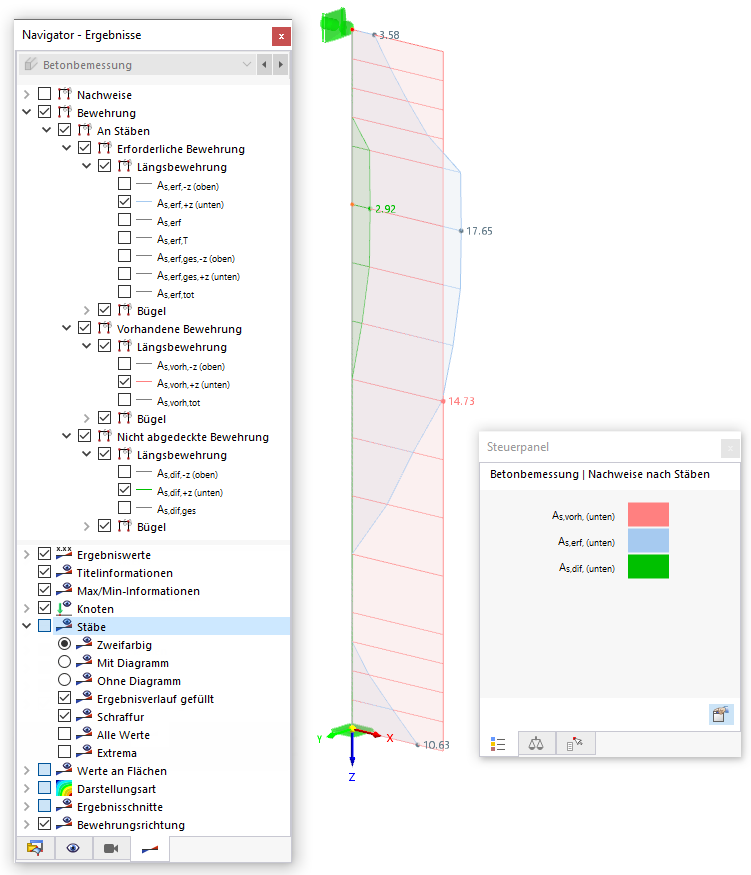
Task: Expand Bügel under Erforderliche Bewehrung
Action: 86,310
